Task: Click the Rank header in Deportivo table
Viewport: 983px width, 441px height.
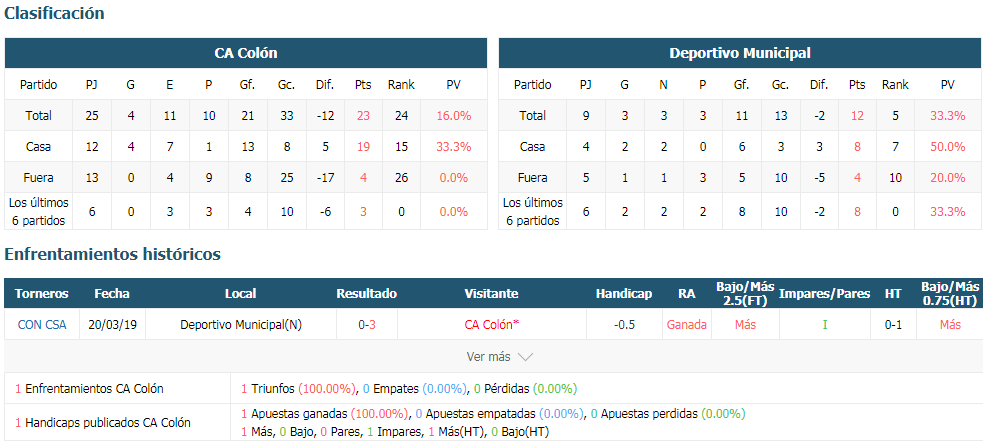Action: [895, 85]
